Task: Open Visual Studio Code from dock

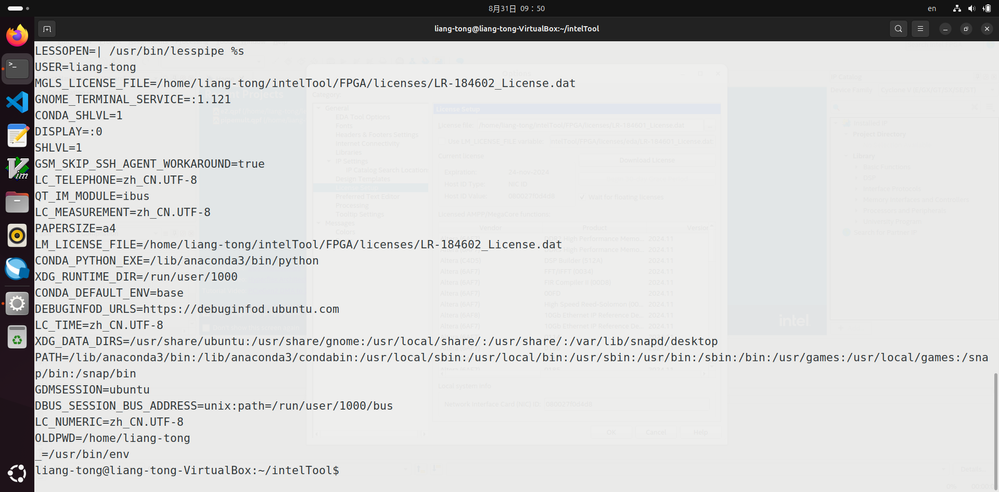Action: tap(17, 101)
